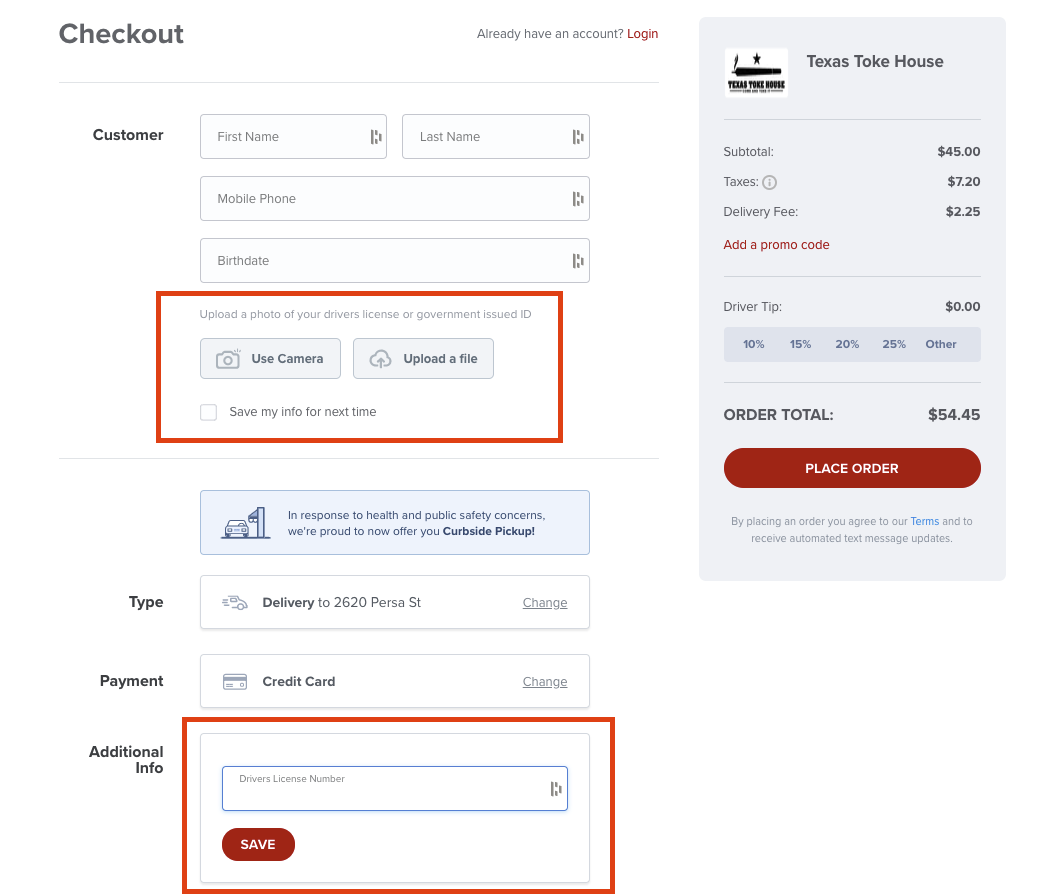Viewport: 1057px width, 896px height.
Task: Click the Taxes info icon
Action: tap(769, 182)
